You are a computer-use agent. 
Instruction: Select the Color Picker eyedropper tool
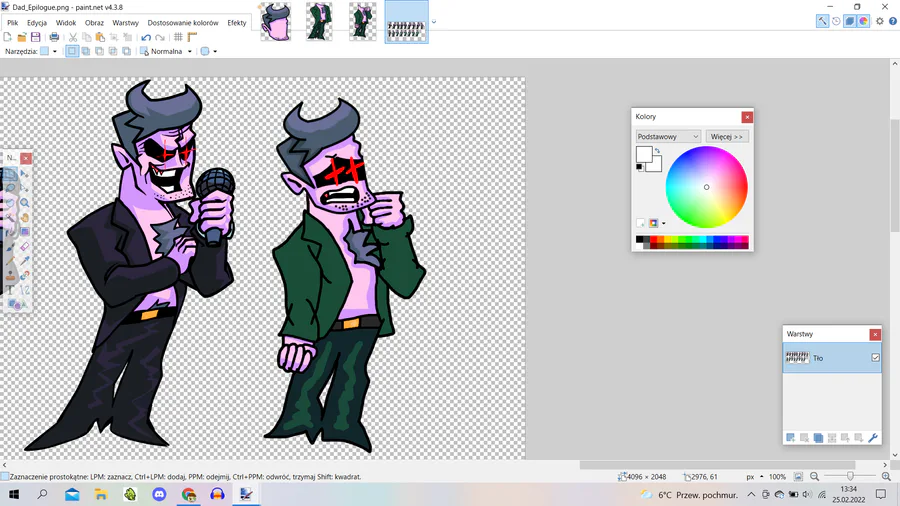click(x=25, y=261)
